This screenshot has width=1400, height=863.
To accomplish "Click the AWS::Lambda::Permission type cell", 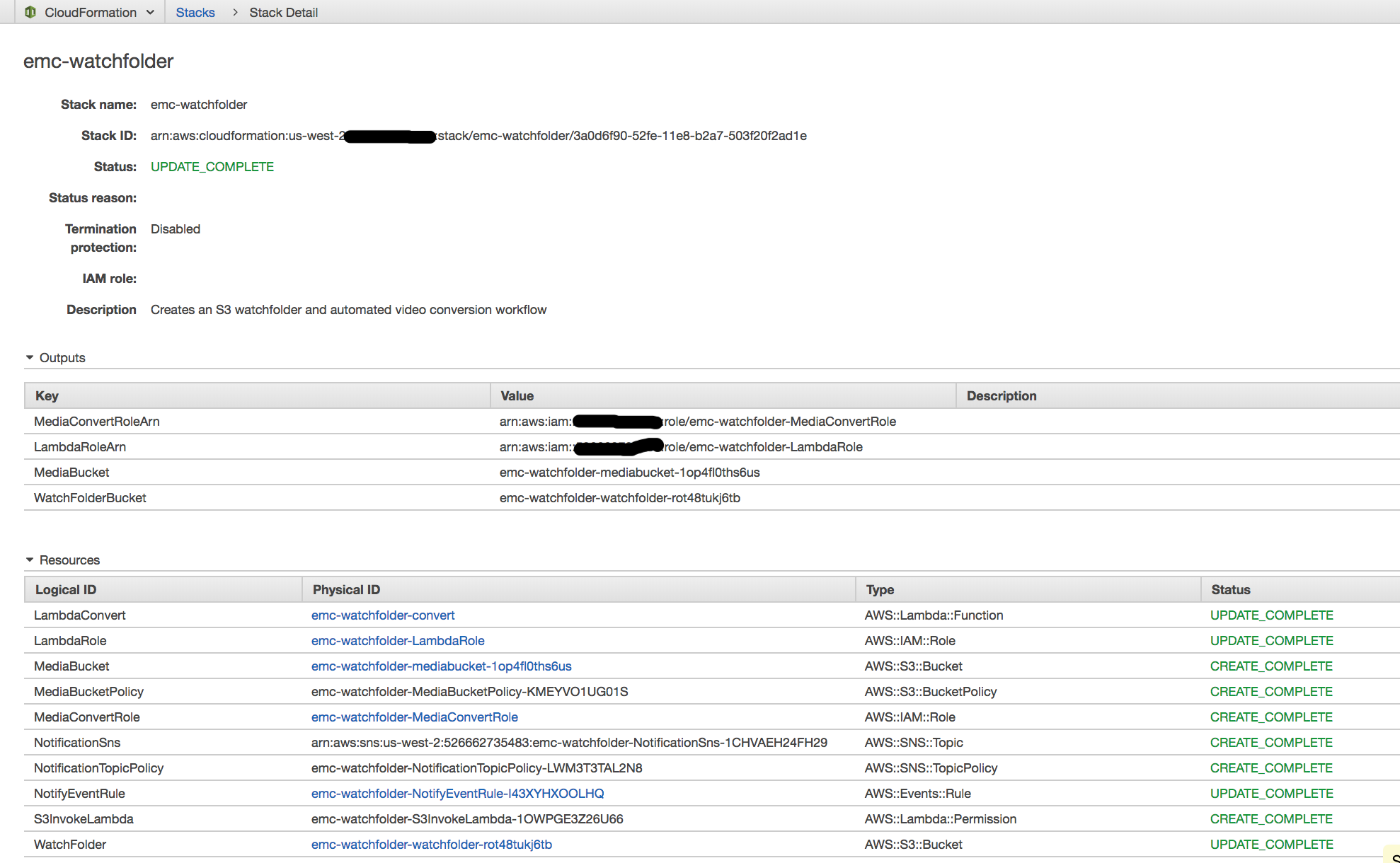I will point(941,819).
